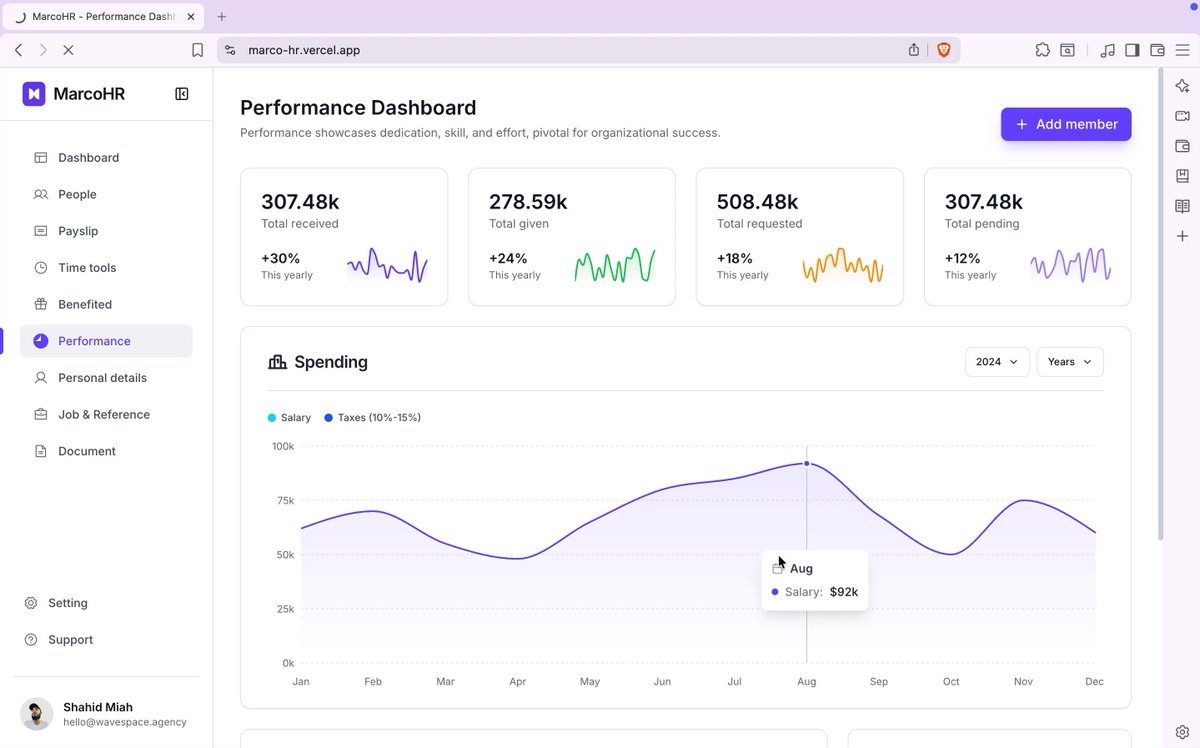Click Shahid Miah's profile avatar

click(x=37, y=714)
